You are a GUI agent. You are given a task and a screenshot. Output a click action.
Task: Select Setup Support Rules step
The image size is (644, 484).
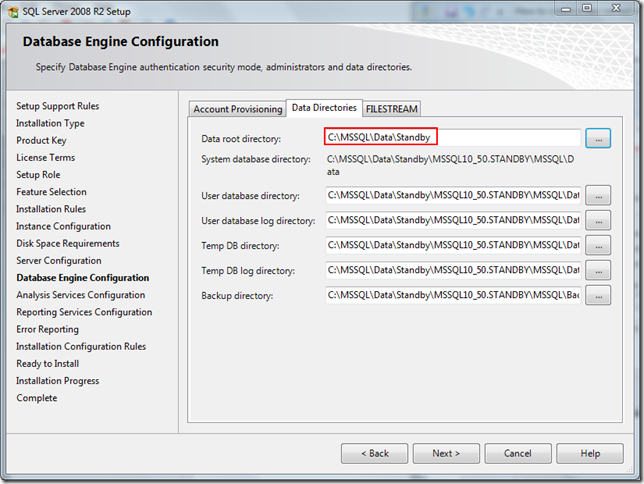click(x=58, y=106)
